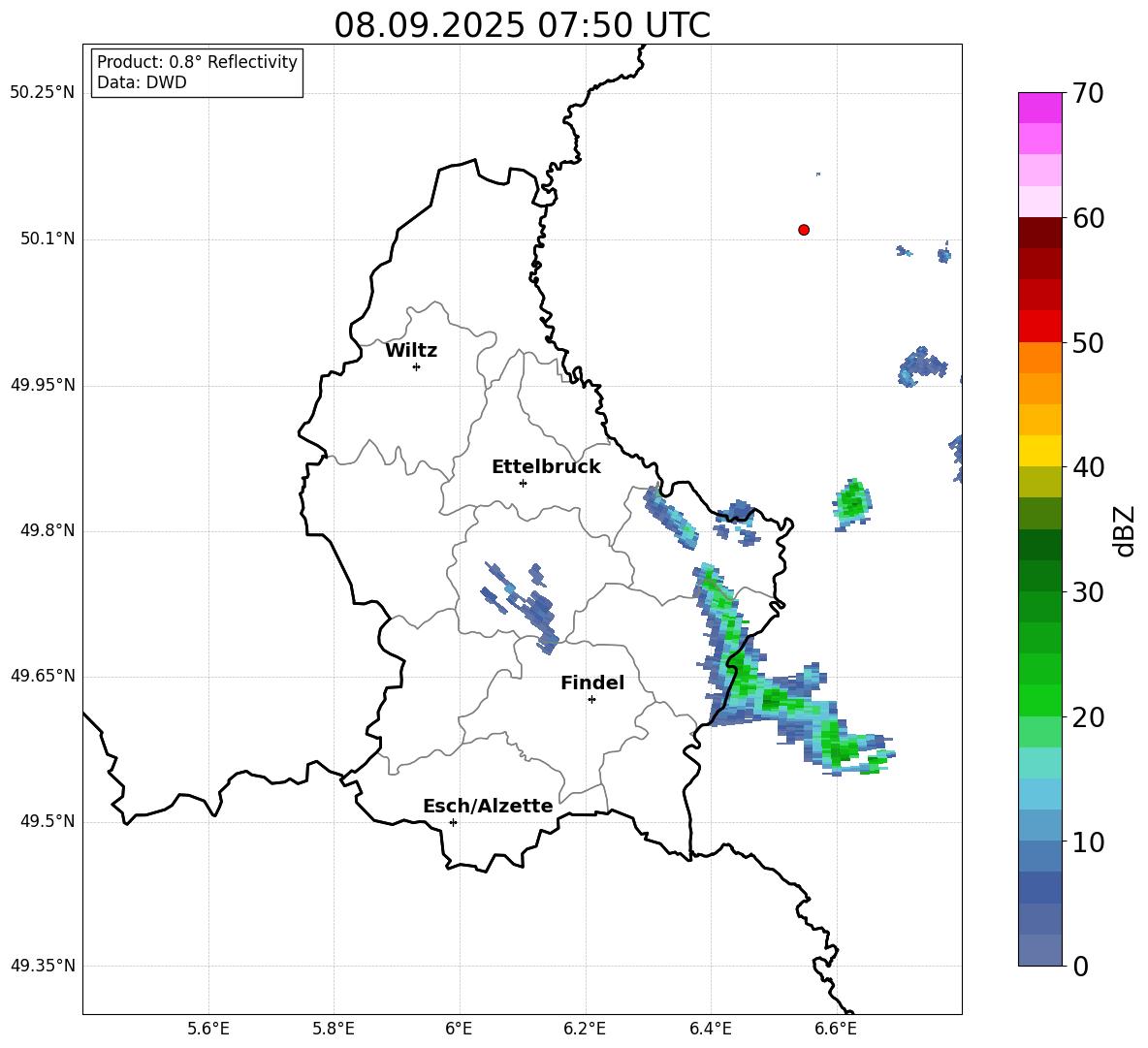
Task: Click the 6°E longitude label
Action: click(459, 1029)
